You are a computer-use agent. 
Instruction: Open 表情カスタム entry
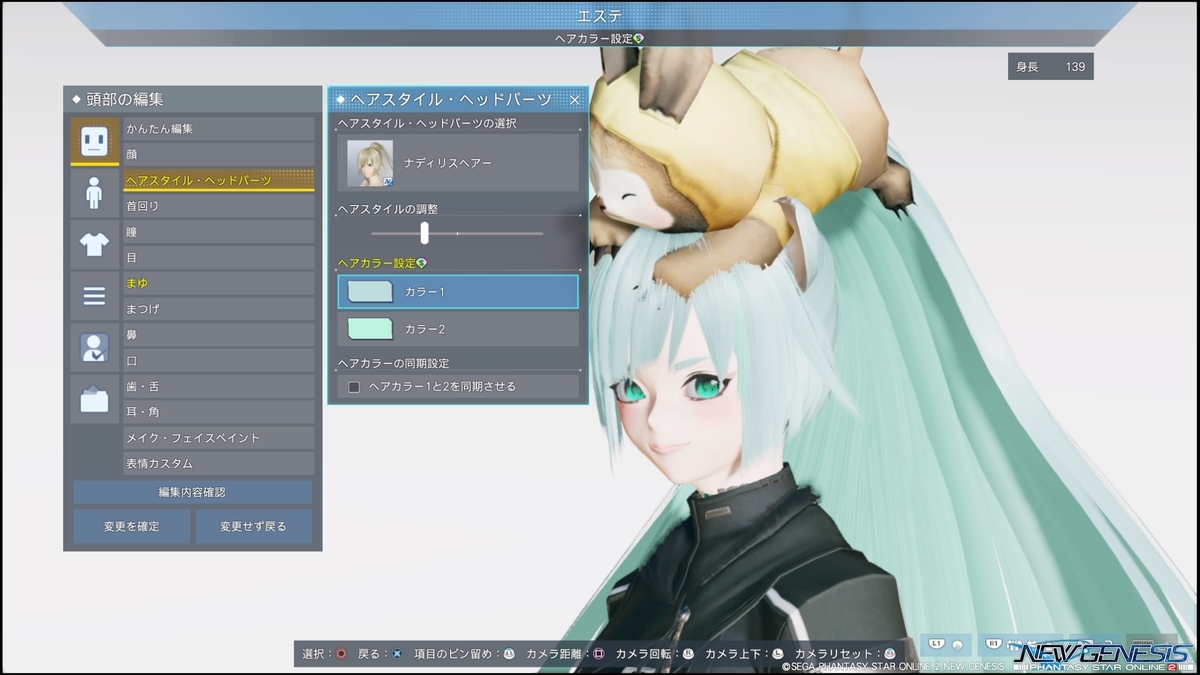[x=218, y=464]
